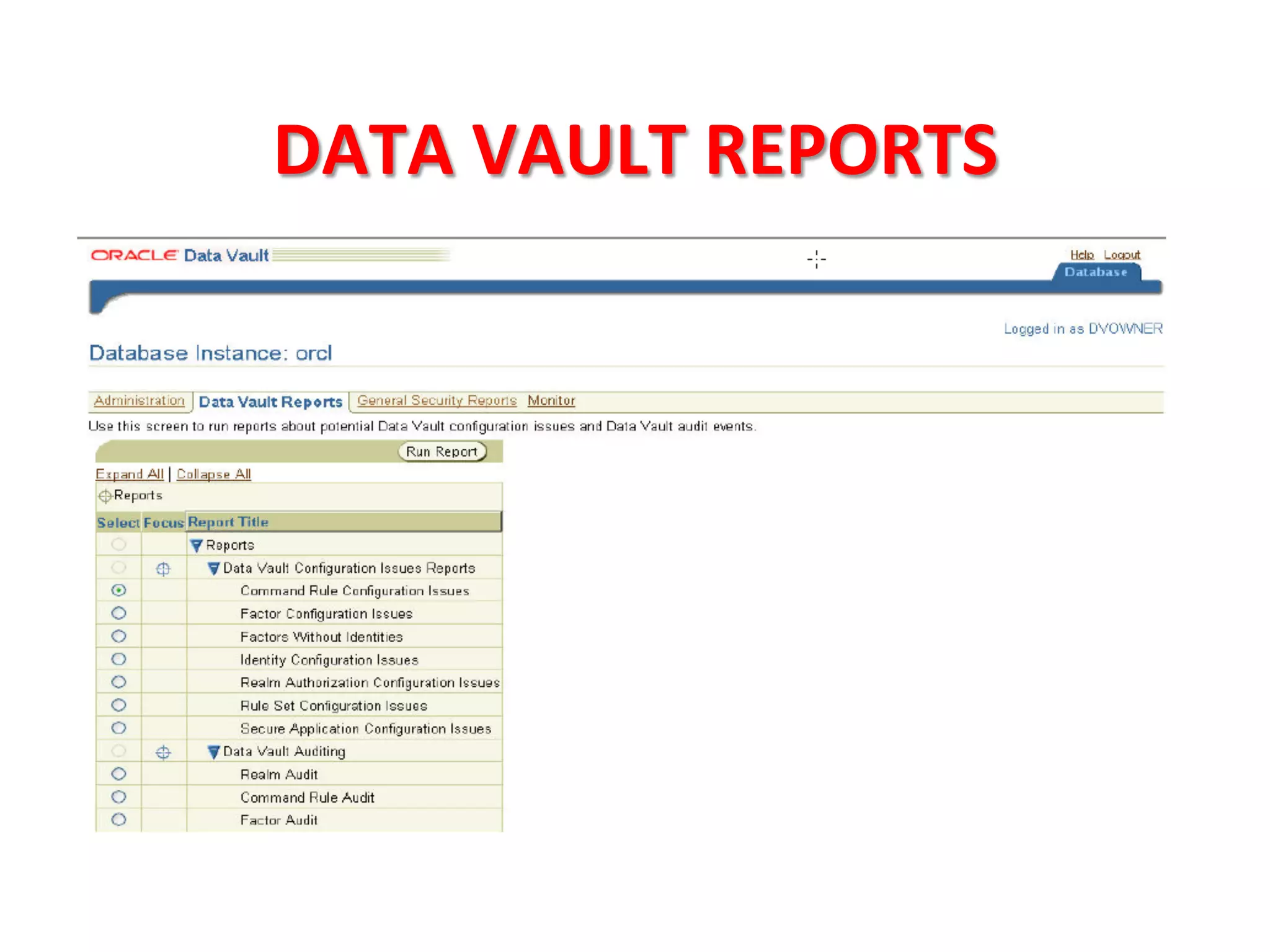This screenshot has width=1270, height=952.
Task: Click the Reports breadcrumb focus icon
Action: (x=105, y=496)
